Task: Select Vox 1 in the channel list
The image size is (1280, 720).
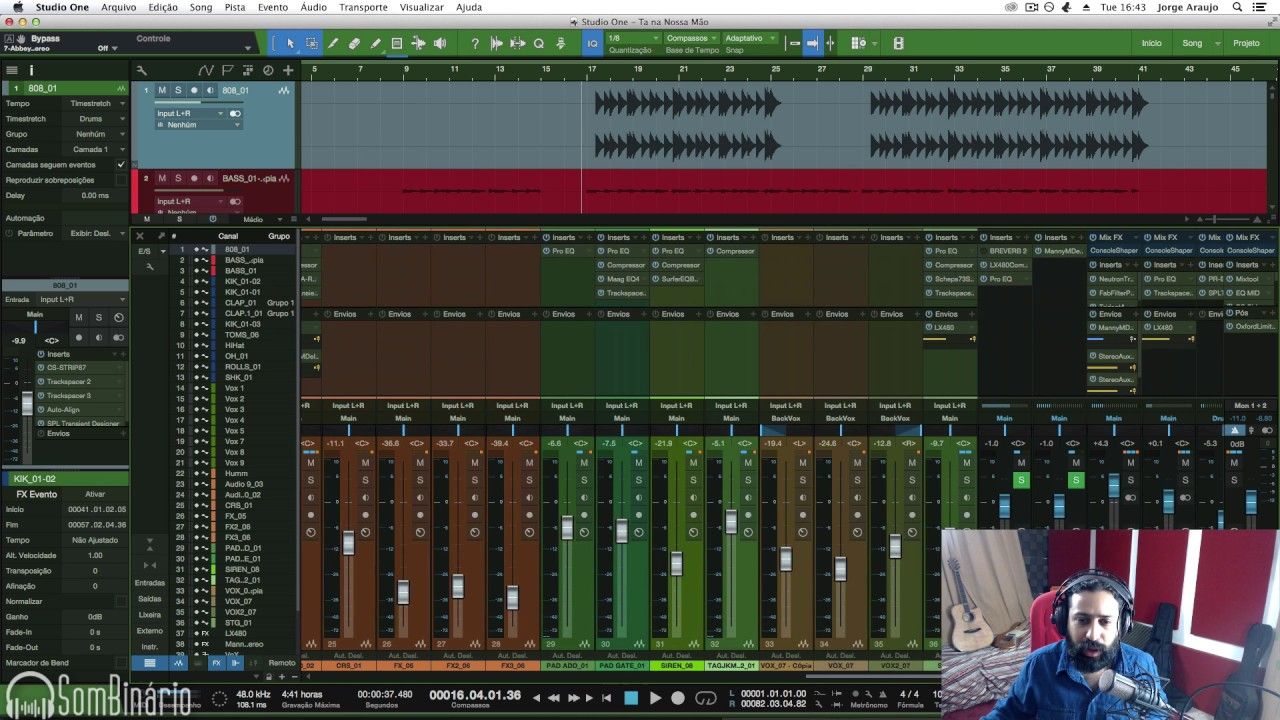Action: (234, 388)
